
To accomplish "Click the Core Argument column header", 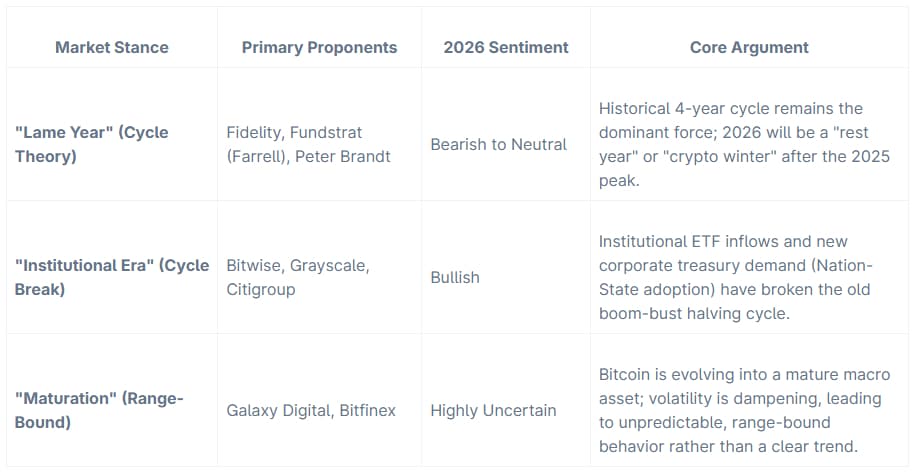I will [749, 47].
